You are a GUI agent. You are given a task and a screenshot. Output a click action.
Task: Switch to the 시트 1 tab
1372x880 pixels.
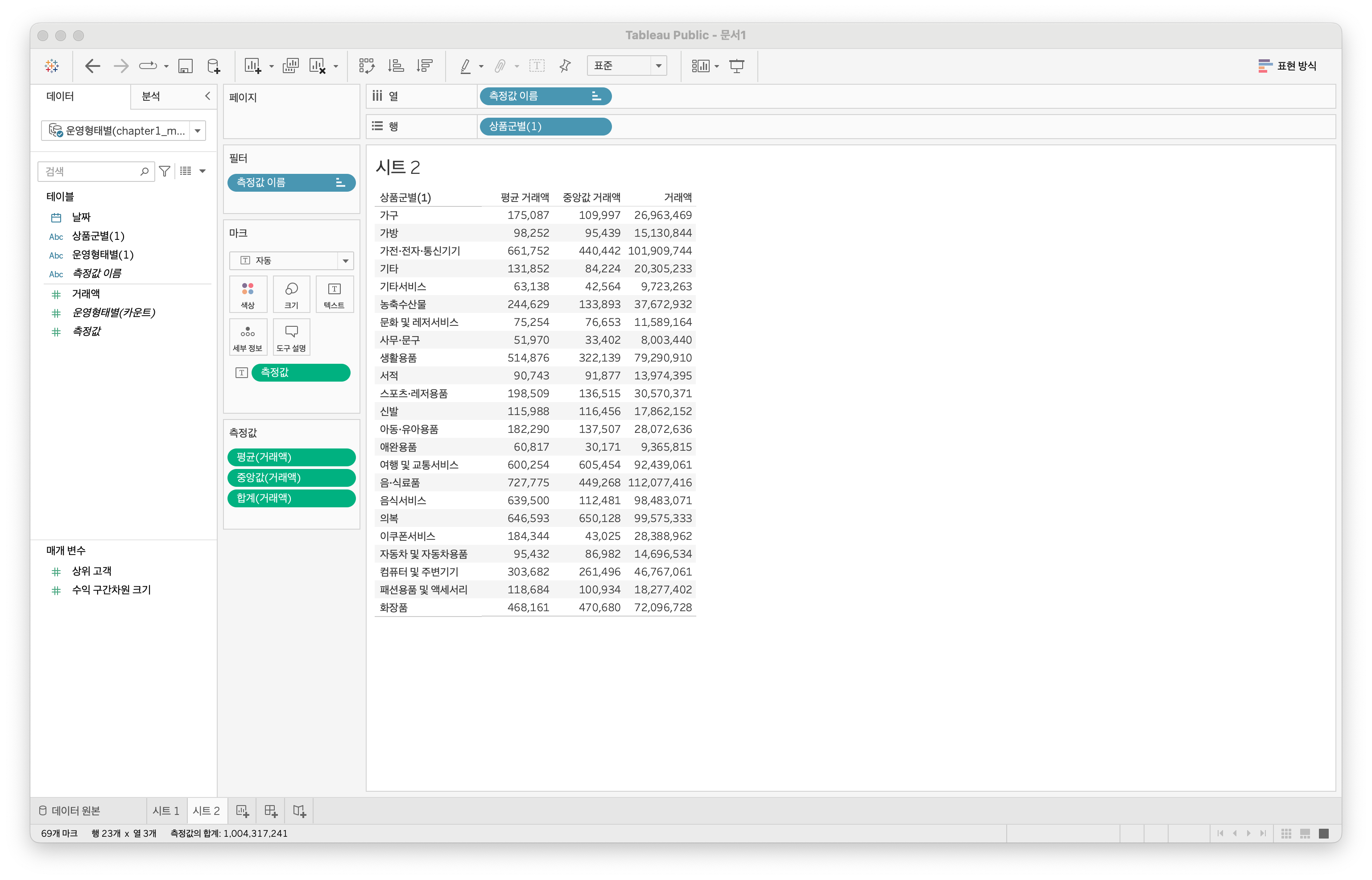click(166, 811)
